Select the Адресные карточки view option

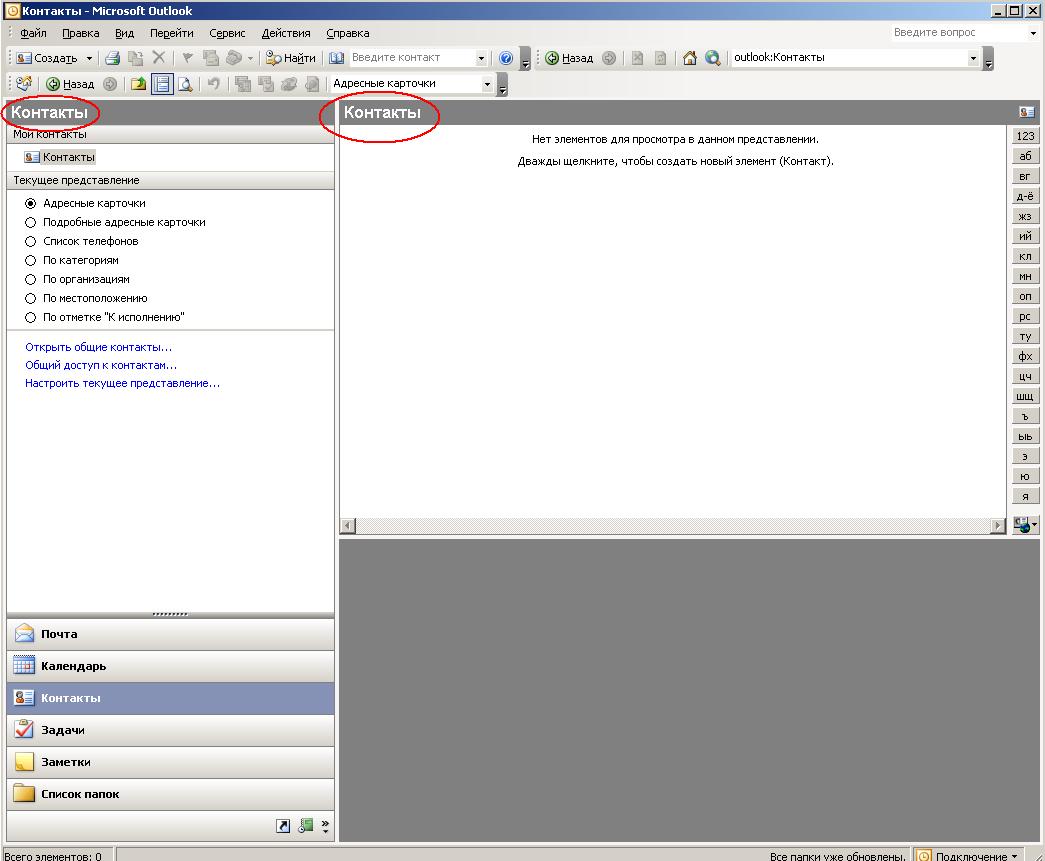(31, 203)
